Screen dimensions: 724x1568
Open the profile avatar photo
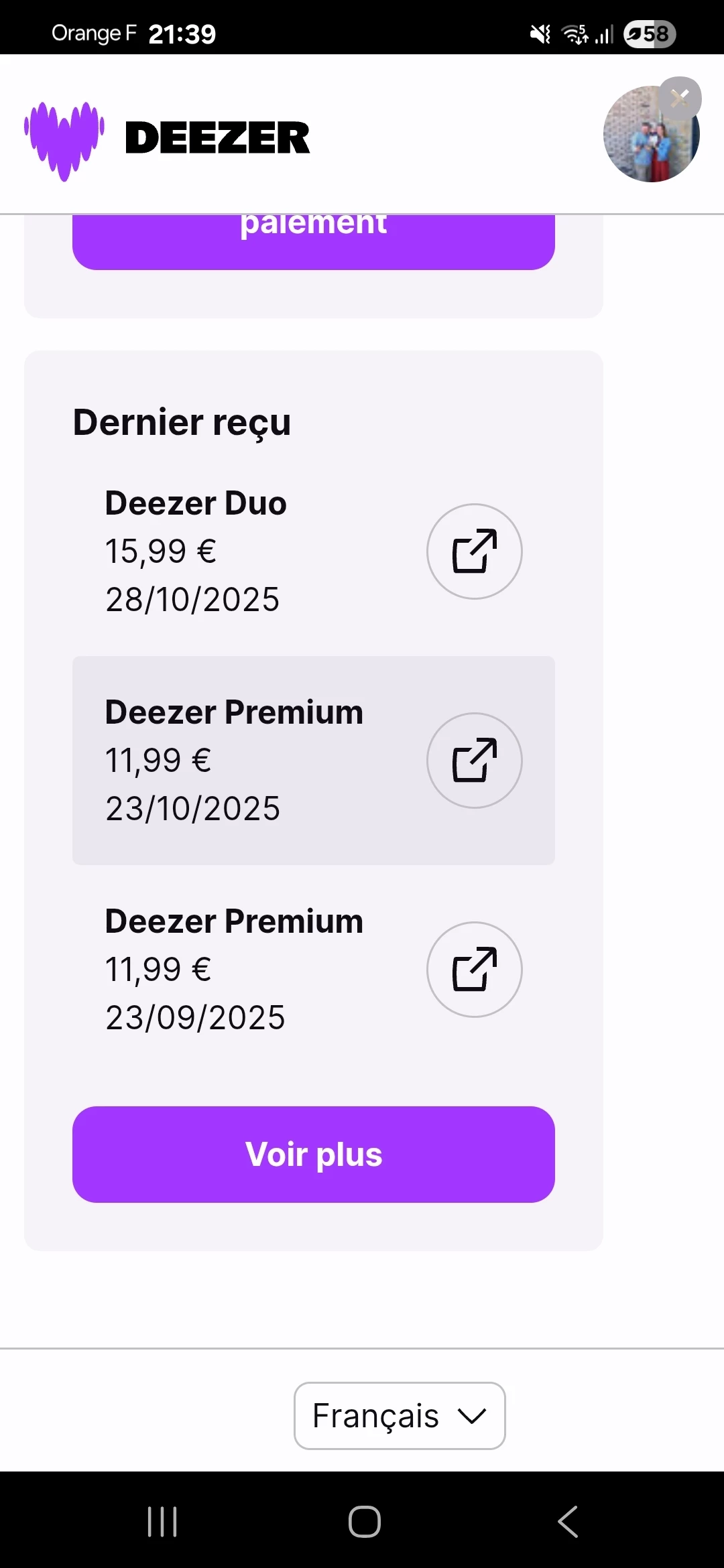pyautogui.click(x=647, y=137)
